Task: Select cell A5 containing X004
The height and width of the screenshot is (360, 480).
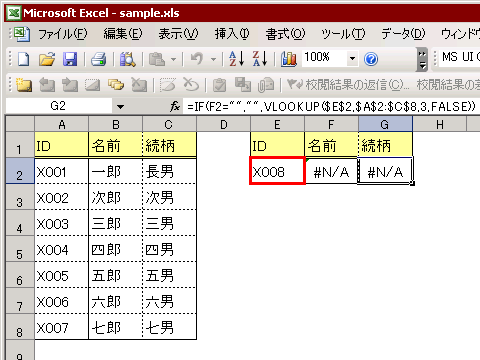Action: (x=61, y=249)
